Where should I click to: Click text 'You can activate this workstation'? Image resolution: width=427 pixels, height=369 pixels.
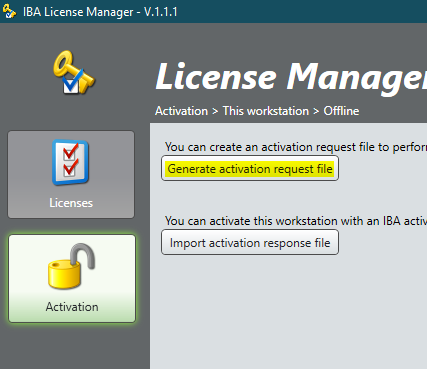click(251, 221)
